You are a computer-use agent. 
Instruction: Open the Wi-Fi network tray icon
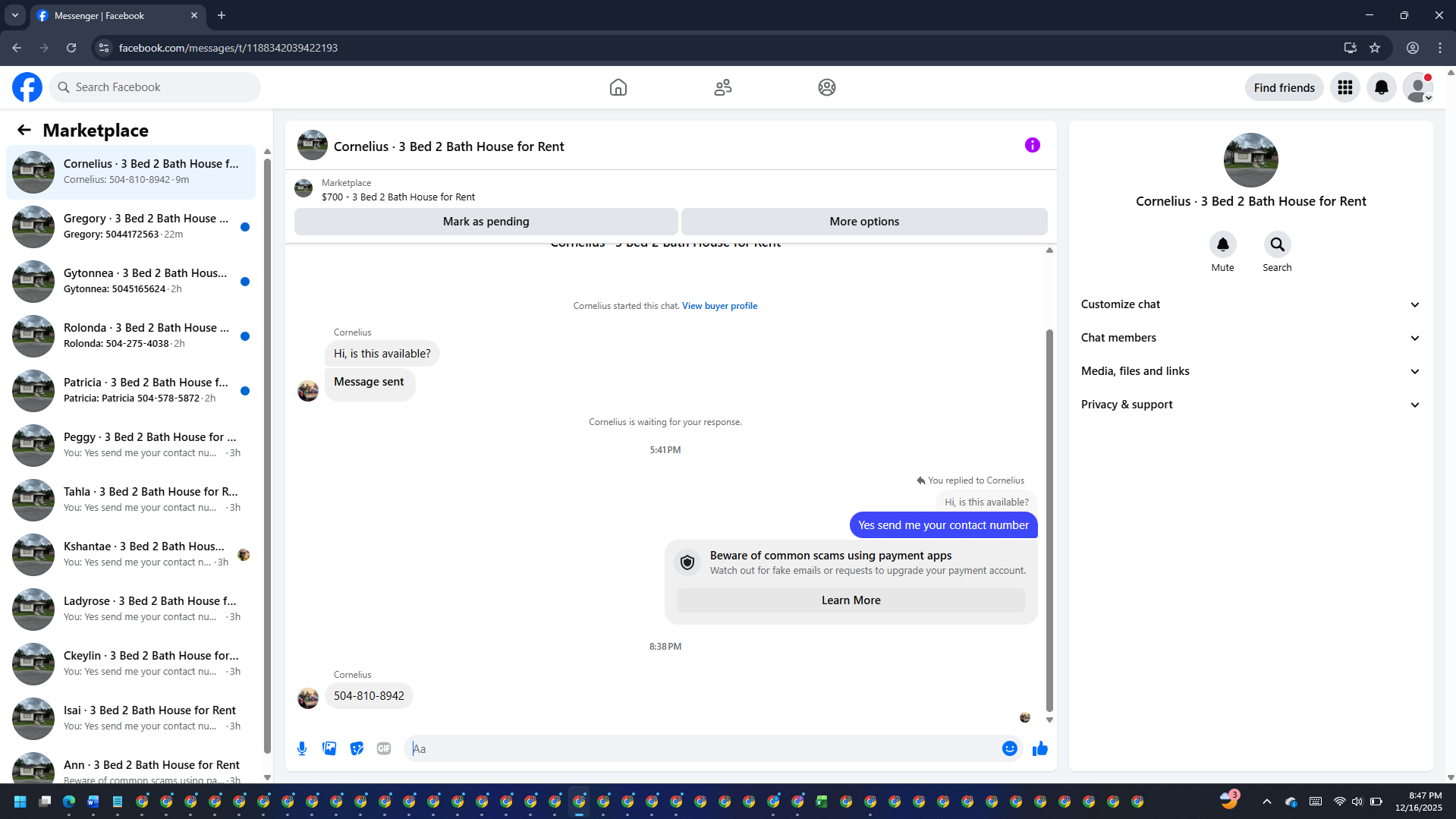1339,802
